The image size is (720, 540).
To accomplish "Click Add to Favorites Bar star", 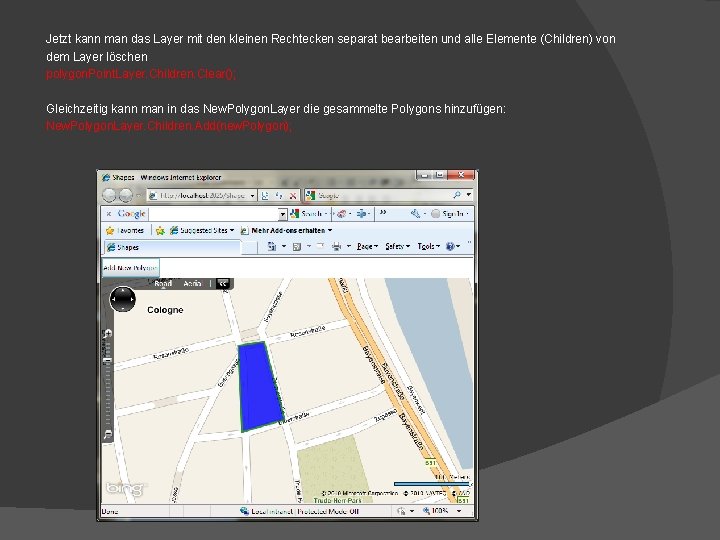I will coord(160,231).
